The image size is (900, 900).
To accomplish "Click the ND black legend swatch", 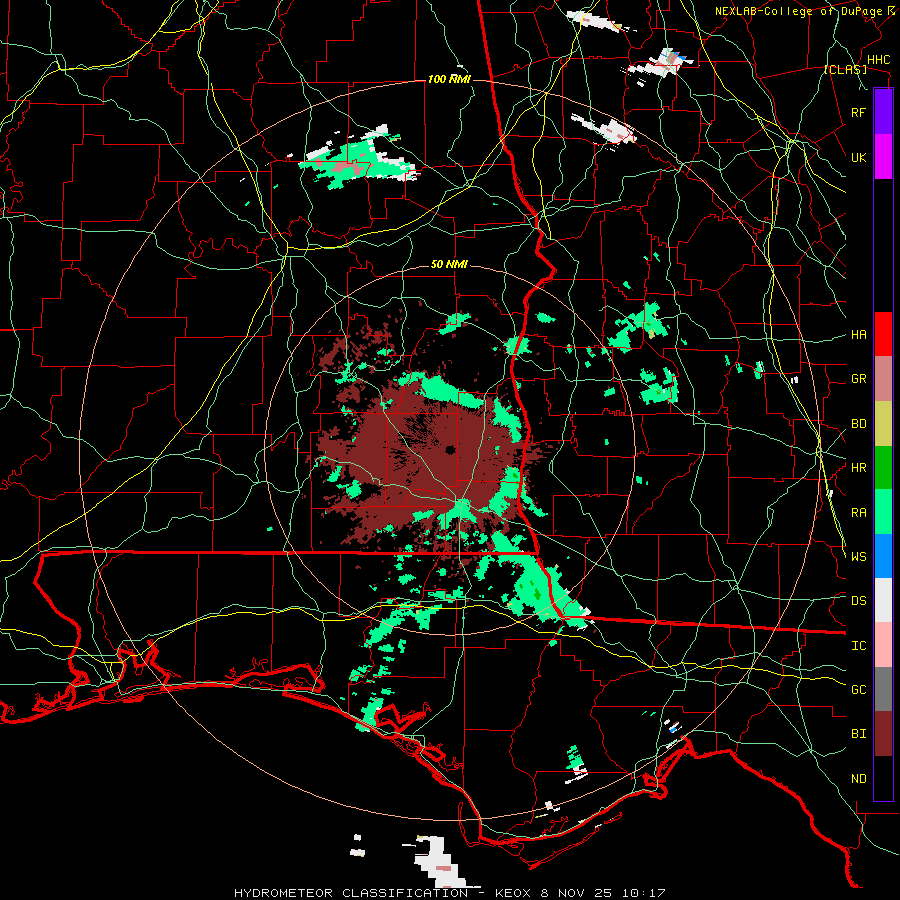I will (883, 778).
